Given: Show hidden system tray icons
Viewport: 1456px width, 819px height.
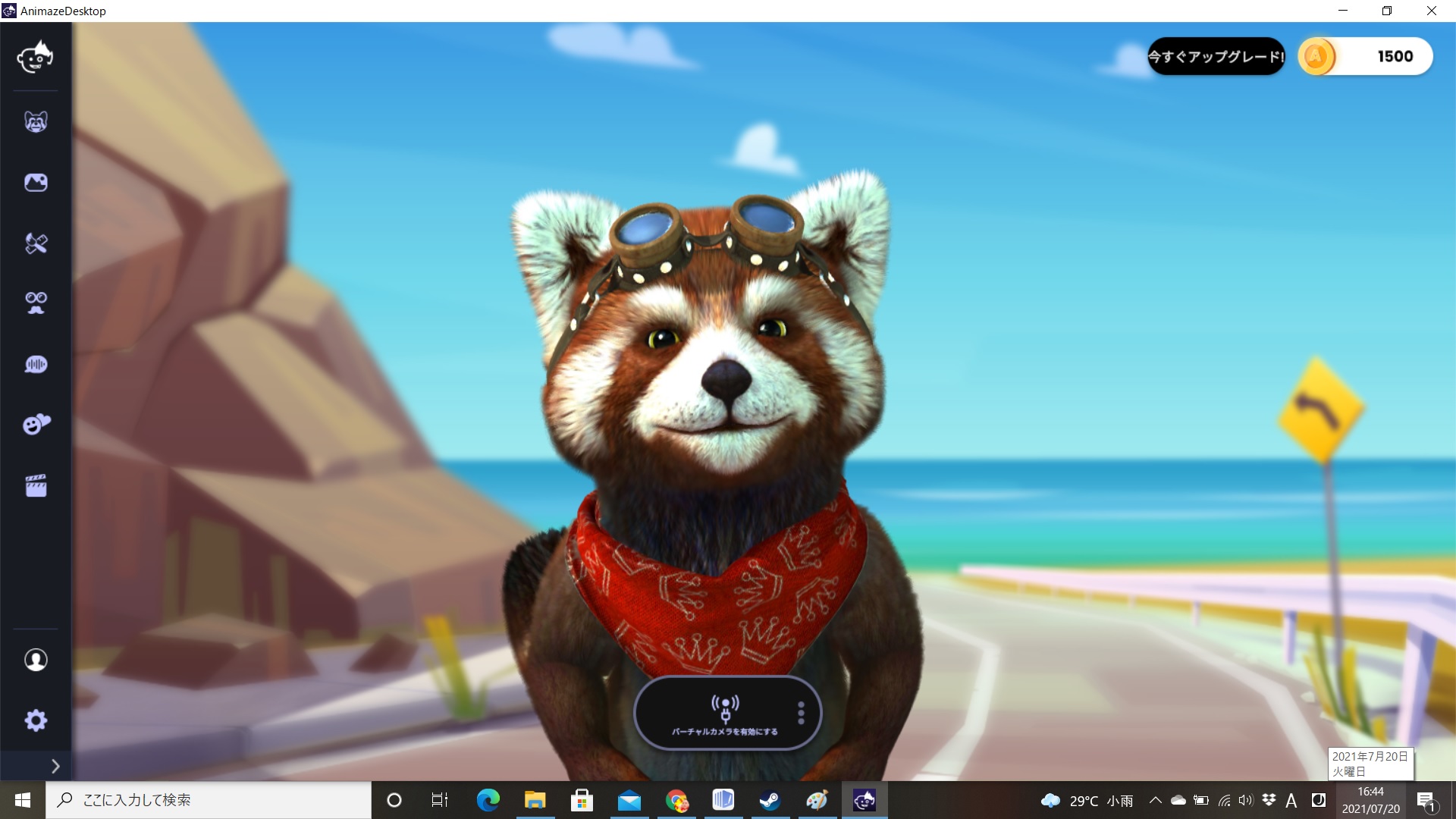Looking at the screenshot, I should click(1155, 800).
